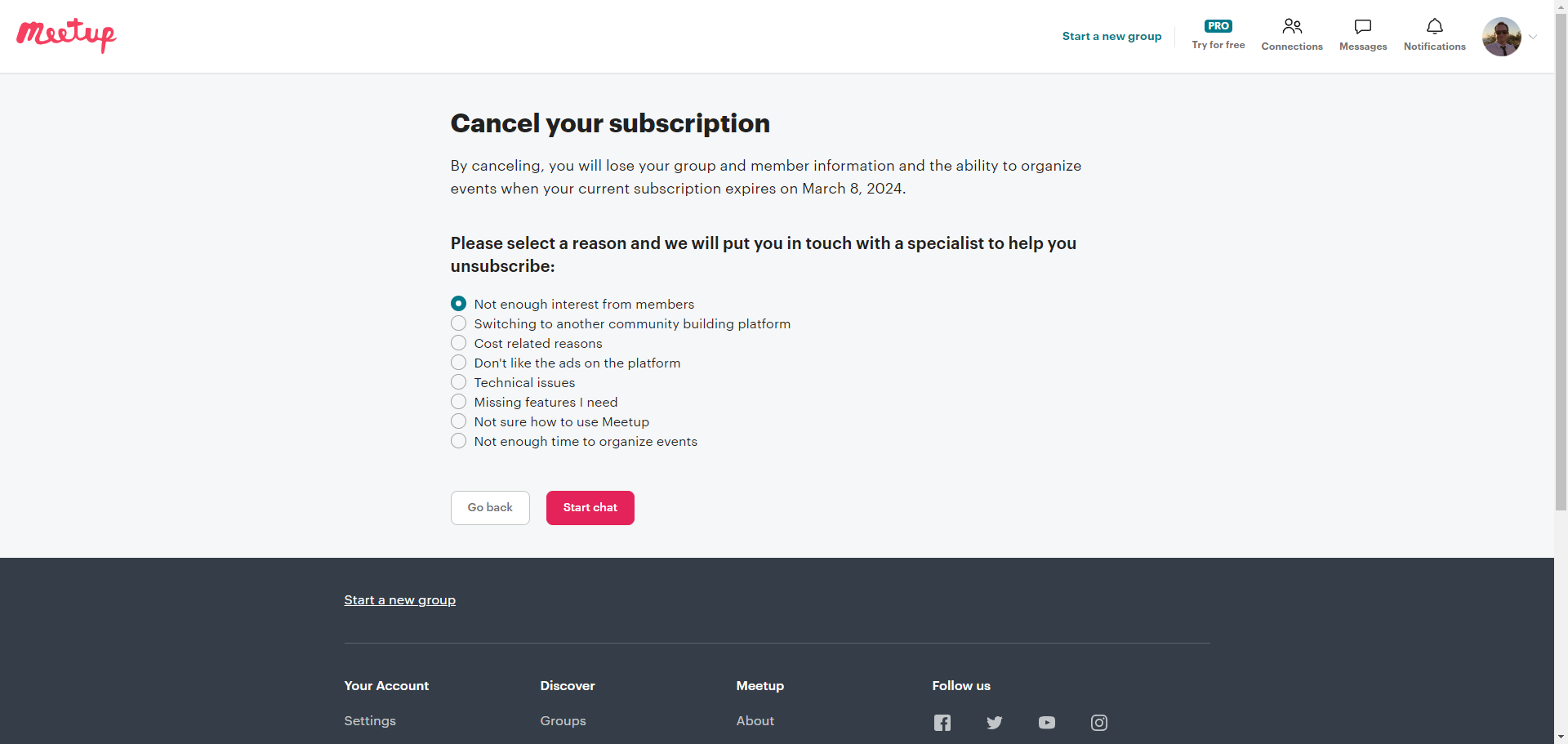Choose 'Not enough time to organize events'
Image resolution: width=1568 pixels, height=744 pixels.
pos(459,441)
